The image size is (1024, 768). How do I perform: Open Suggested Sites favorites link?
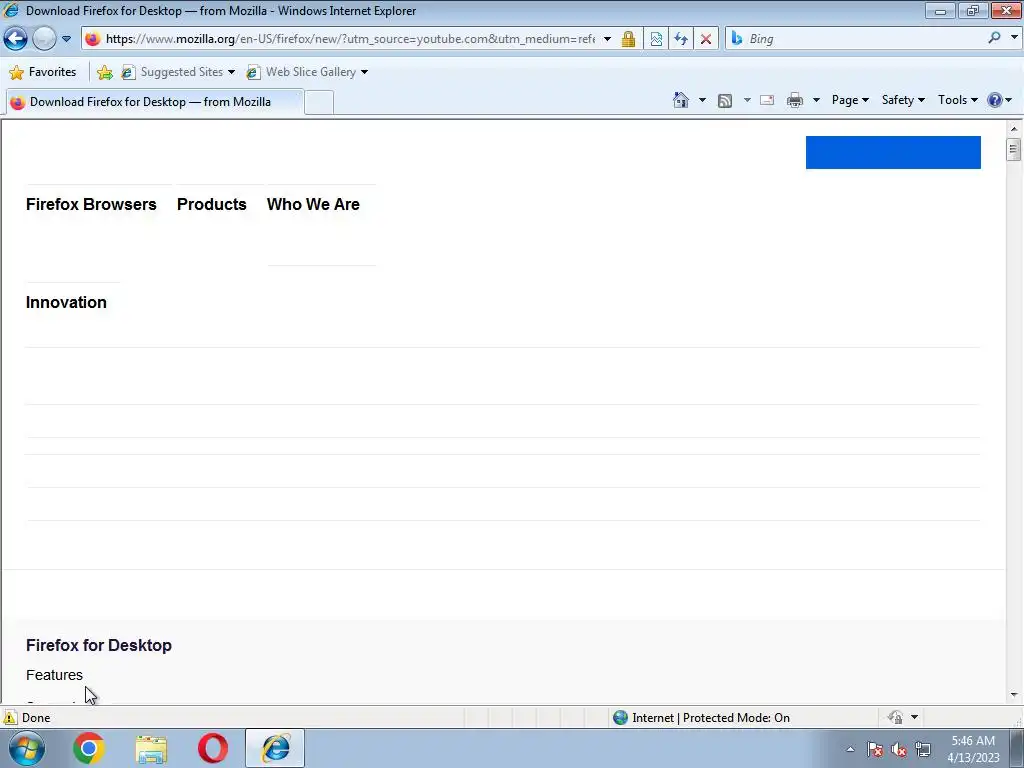click(x=178, y=72)
